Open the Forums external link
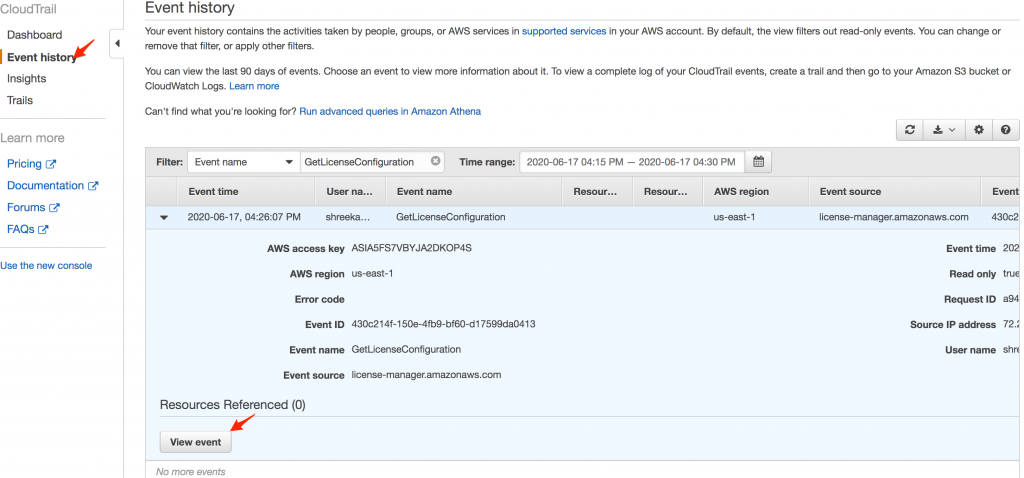 click(x=33, y=207)
